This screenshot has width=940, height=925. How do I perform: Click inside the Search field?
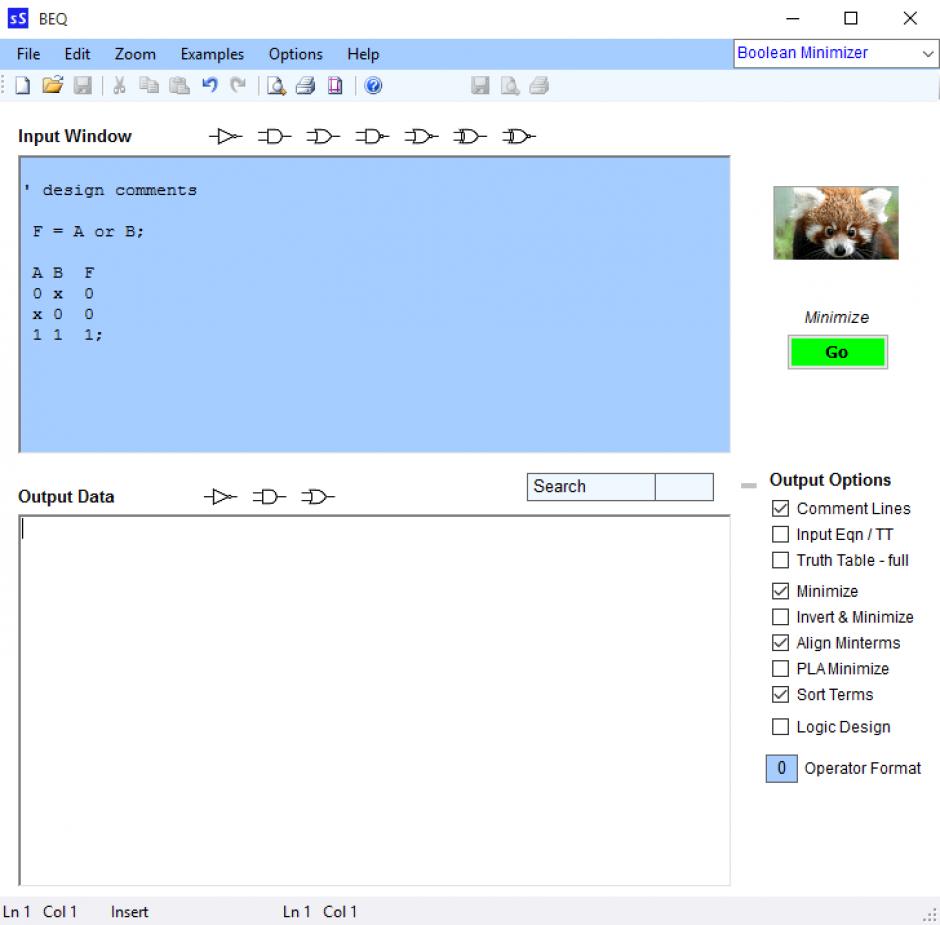pyautogui.click(x=590, y=487)
